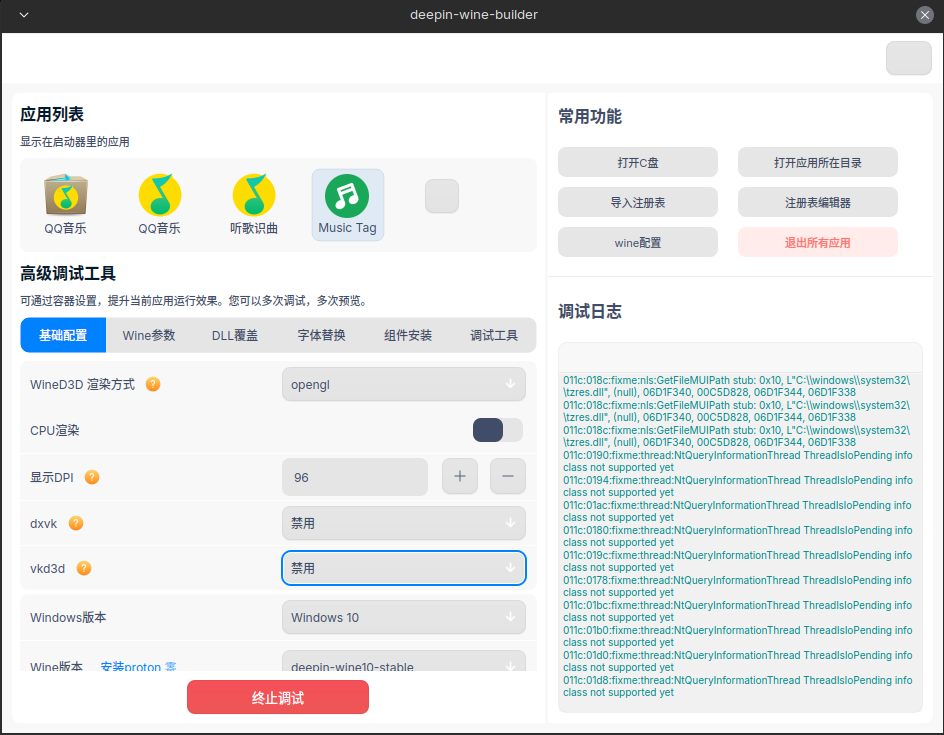The height and width of the screenshot is (735, 944).
Task: Click the 调试日志 heading text
Action: coord(590,311)
